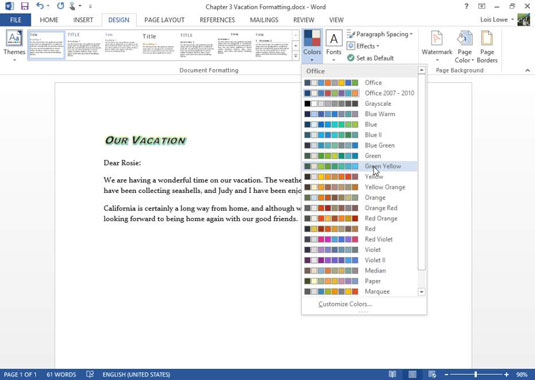Open the Effects dropdown
This screenshot has height=380, width=535.
click(x=363, y=46)
